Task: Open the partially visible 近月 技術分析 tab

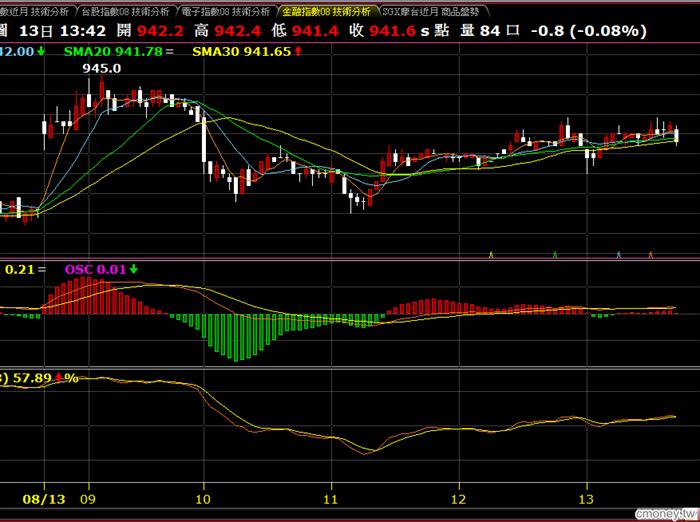Action: [x=36, y=11]
